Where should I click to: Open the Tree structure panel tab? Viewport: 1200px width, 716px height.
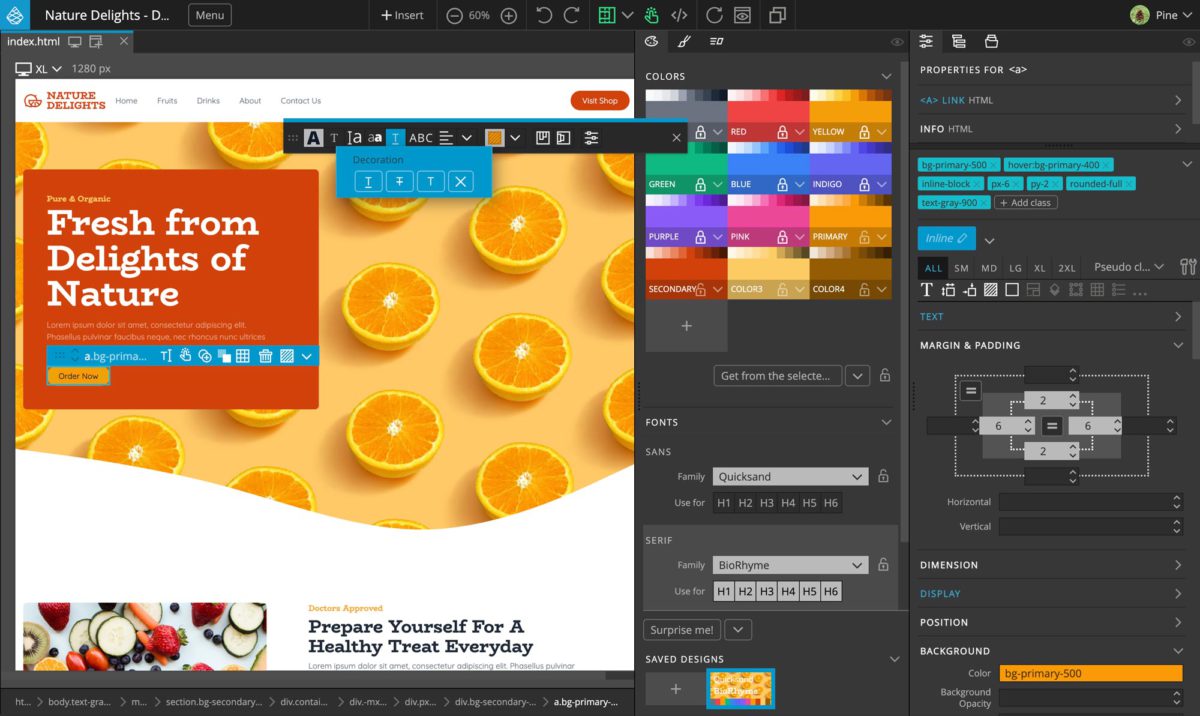(958, 41)
